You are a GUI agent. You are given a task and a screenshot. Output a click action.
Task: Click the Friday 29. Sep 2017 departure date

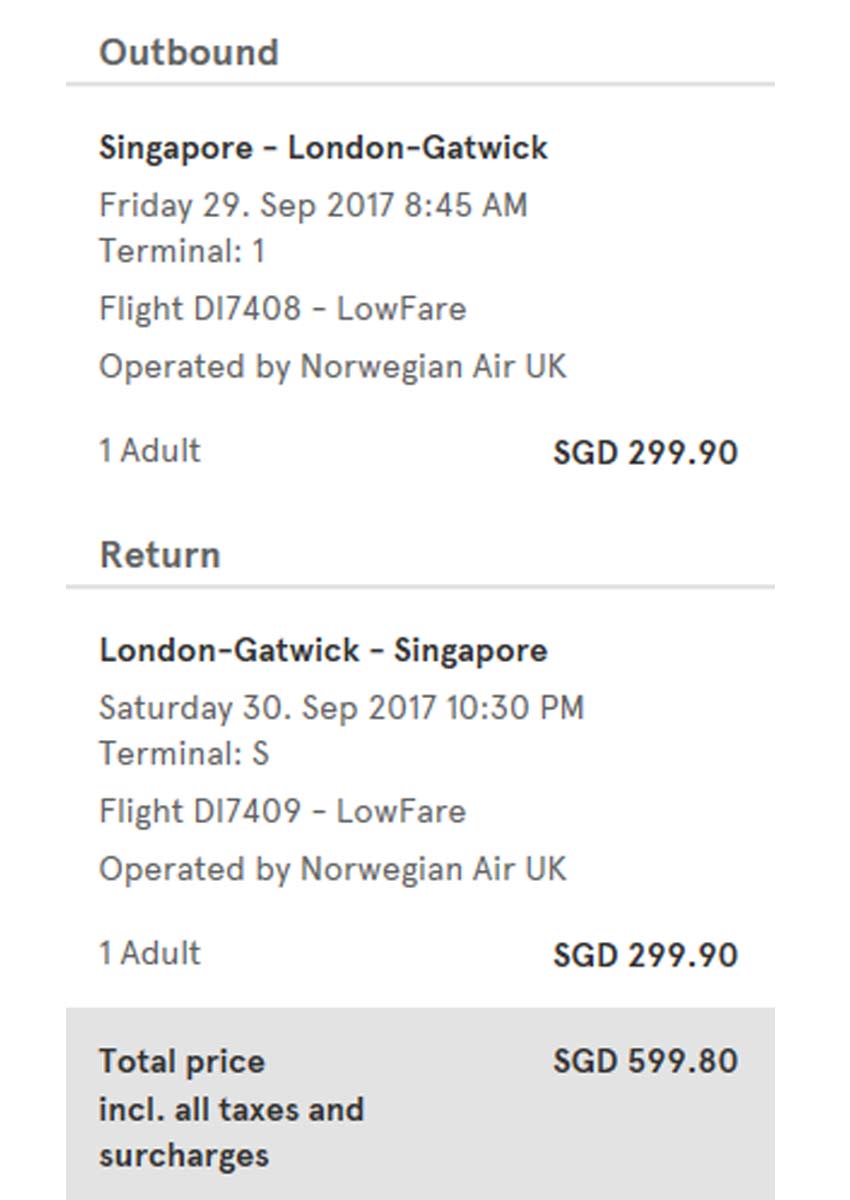312,205
